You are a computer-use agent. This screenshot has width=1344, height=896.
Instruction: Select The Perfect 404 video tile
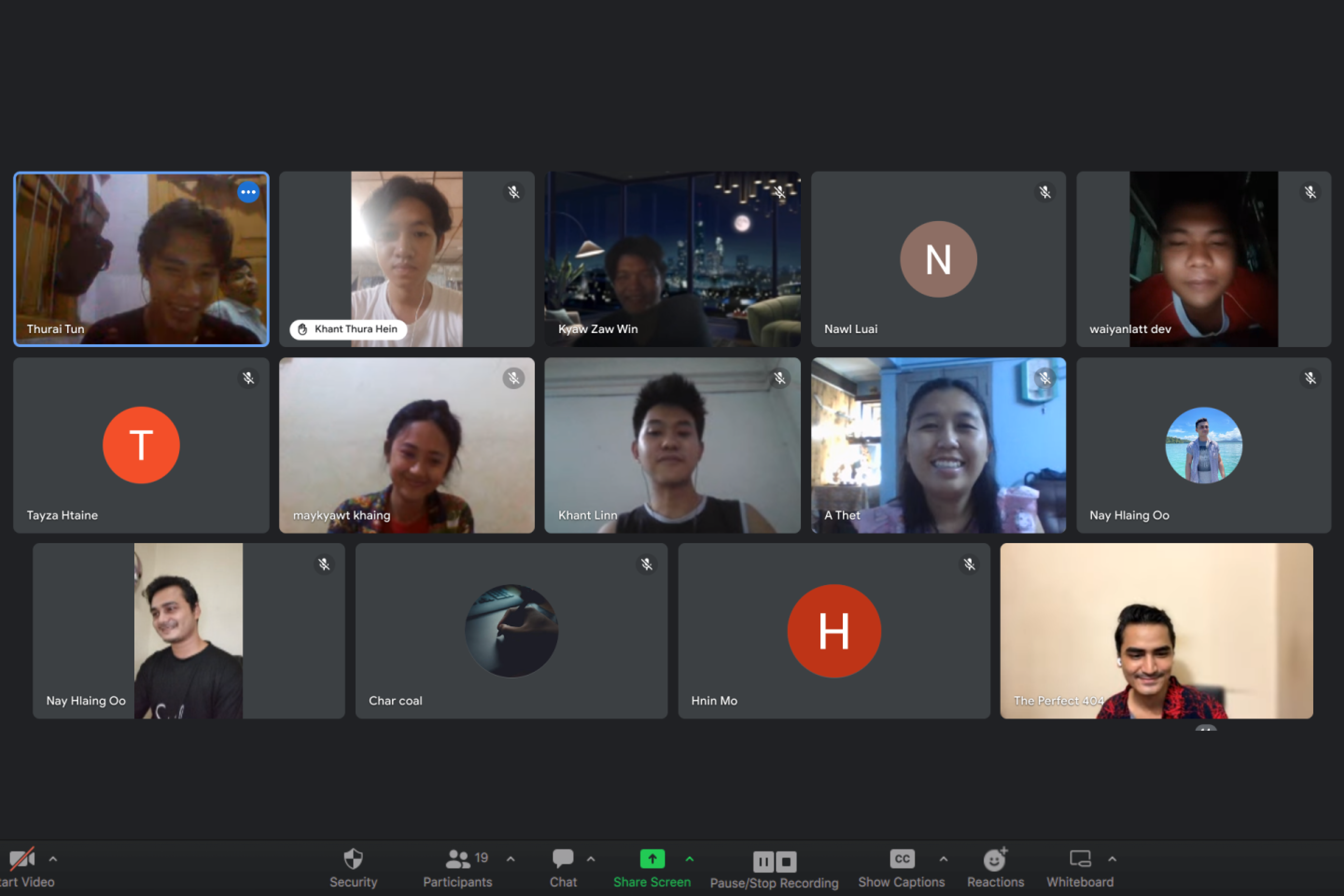click(x=1156, y=631)
